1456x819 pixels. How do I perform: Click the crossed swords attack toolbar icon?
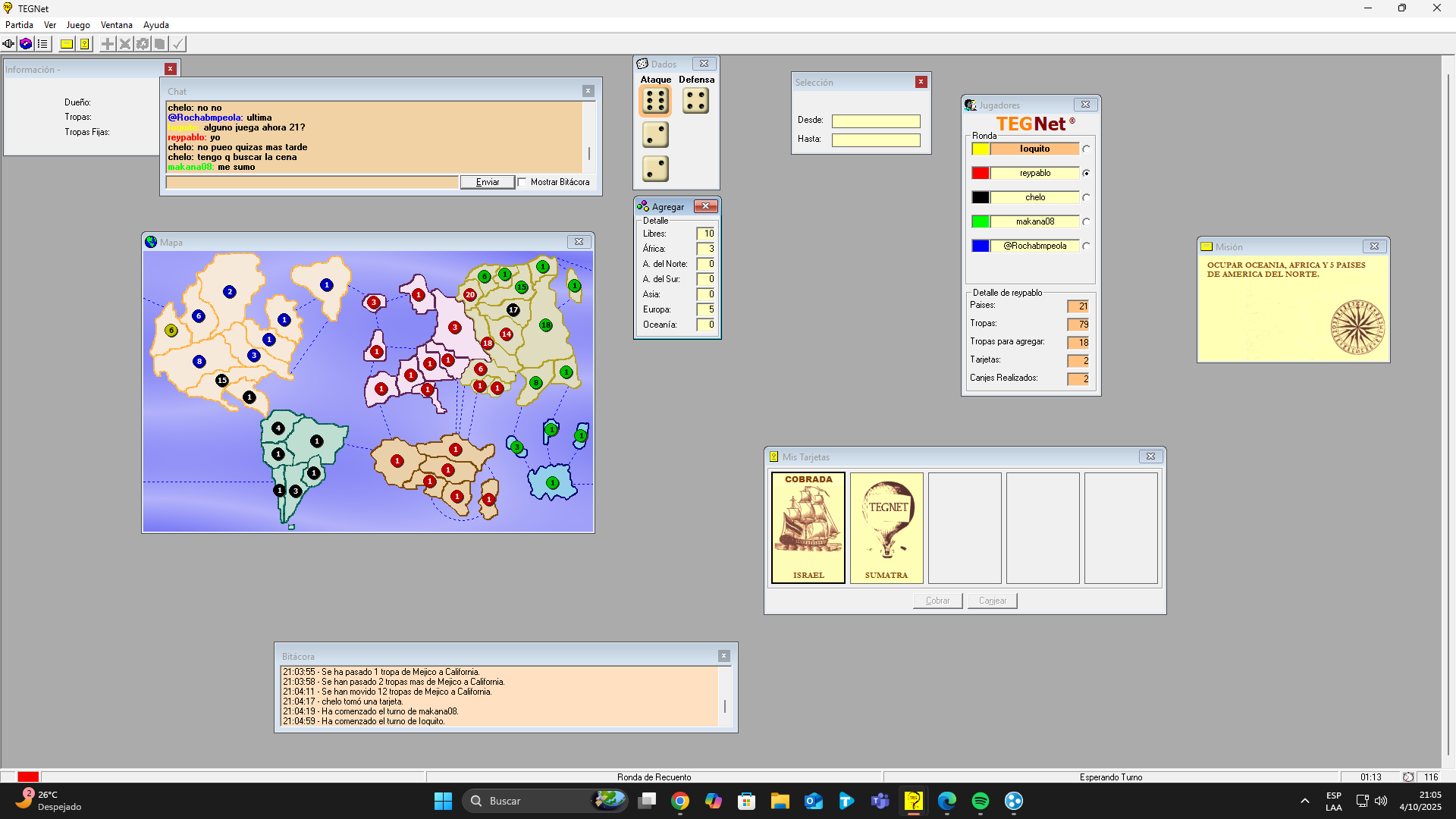pyautogui.click(x=125, y=44)
